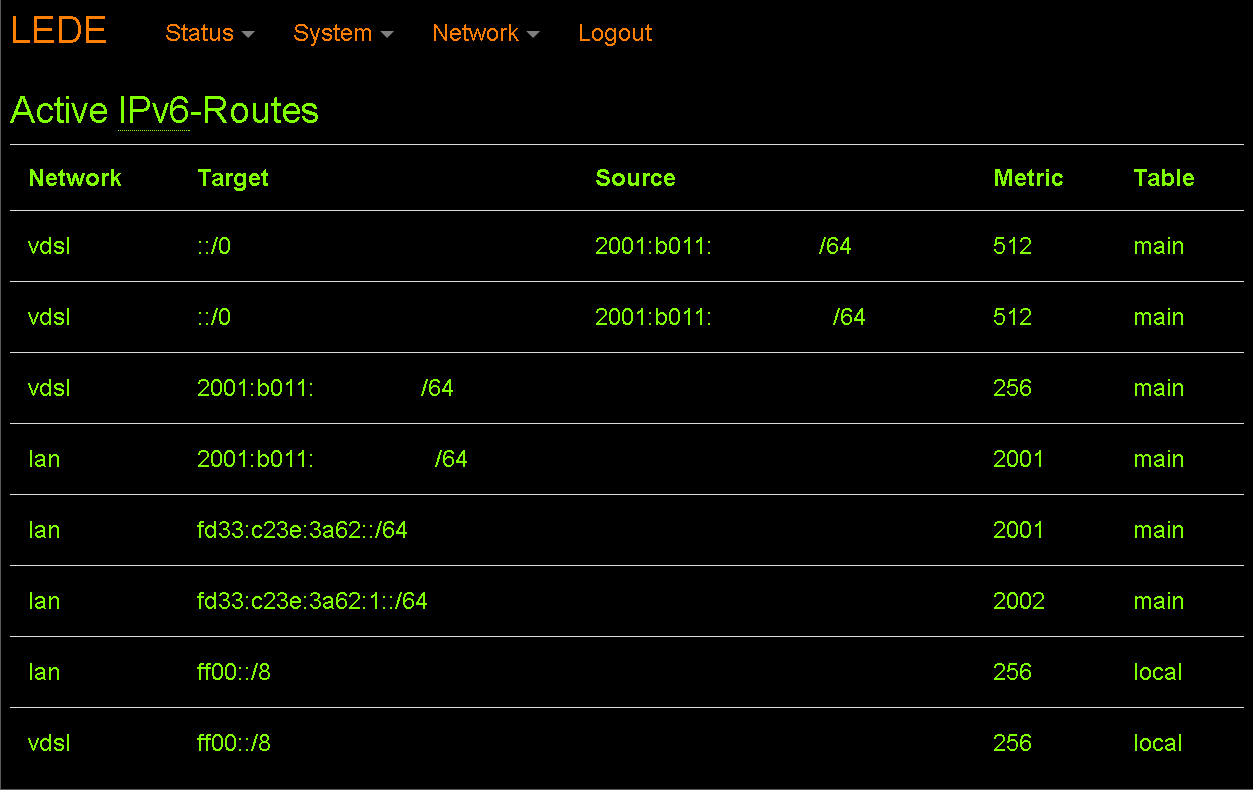The image size is (1253, 790).
Task: Select ff00::/8 target in the vdsl row
Action: (234, 743)
